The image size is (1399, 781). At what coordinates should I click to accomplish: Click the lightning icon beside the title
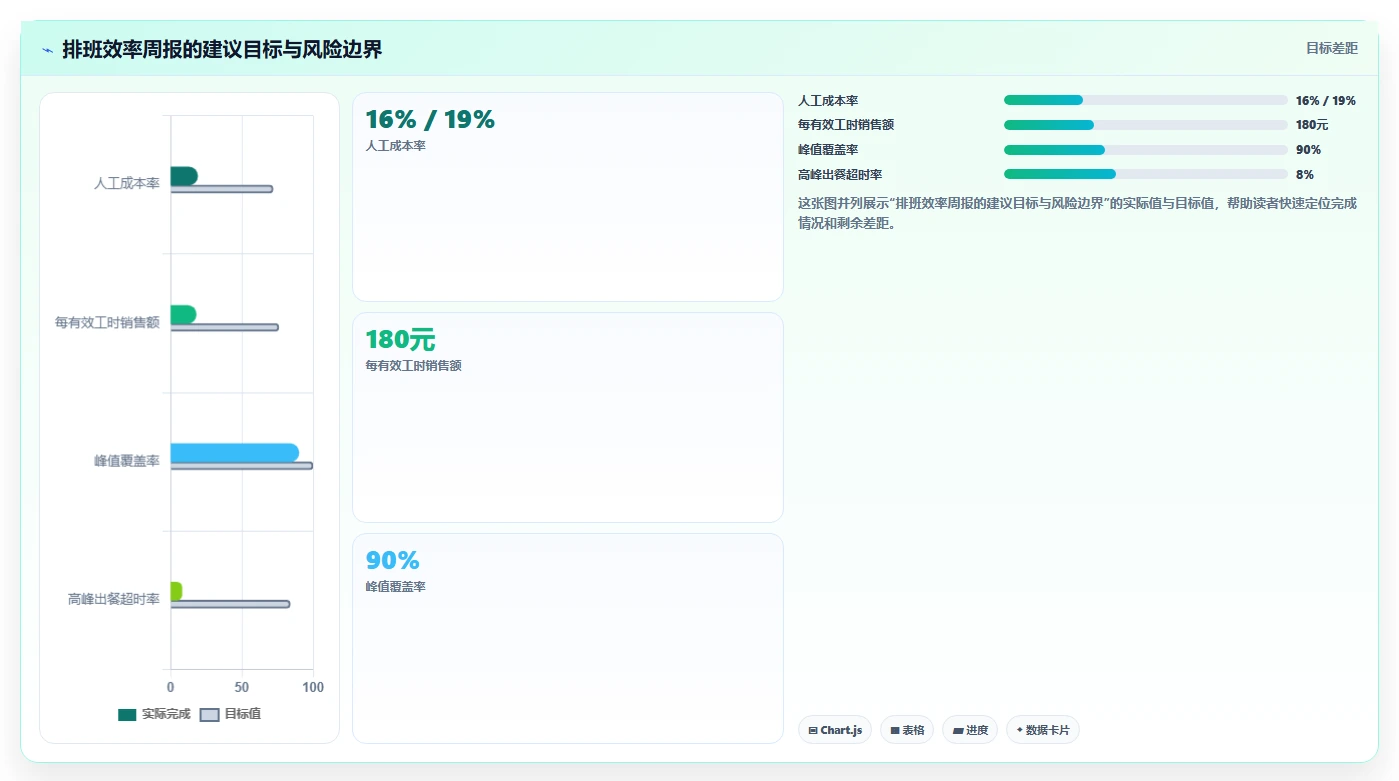click(x=47, y=50)
